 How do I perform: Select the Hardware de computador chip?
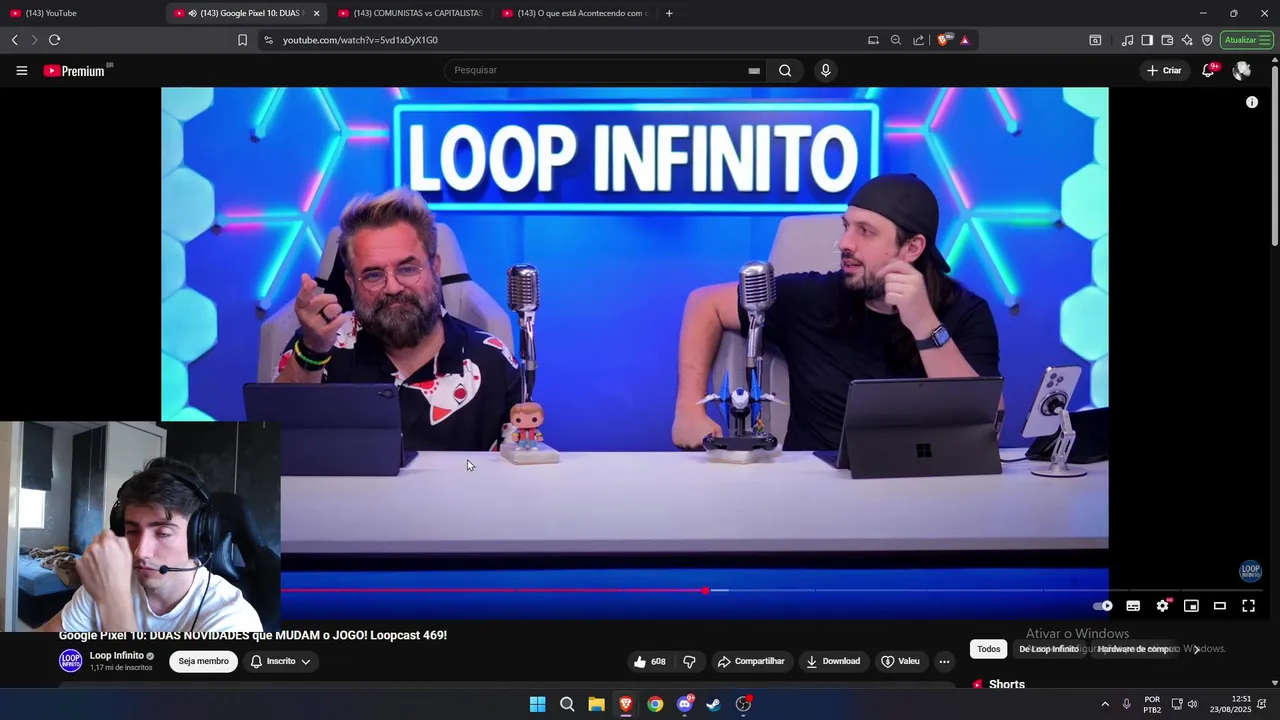(1136, 649)
